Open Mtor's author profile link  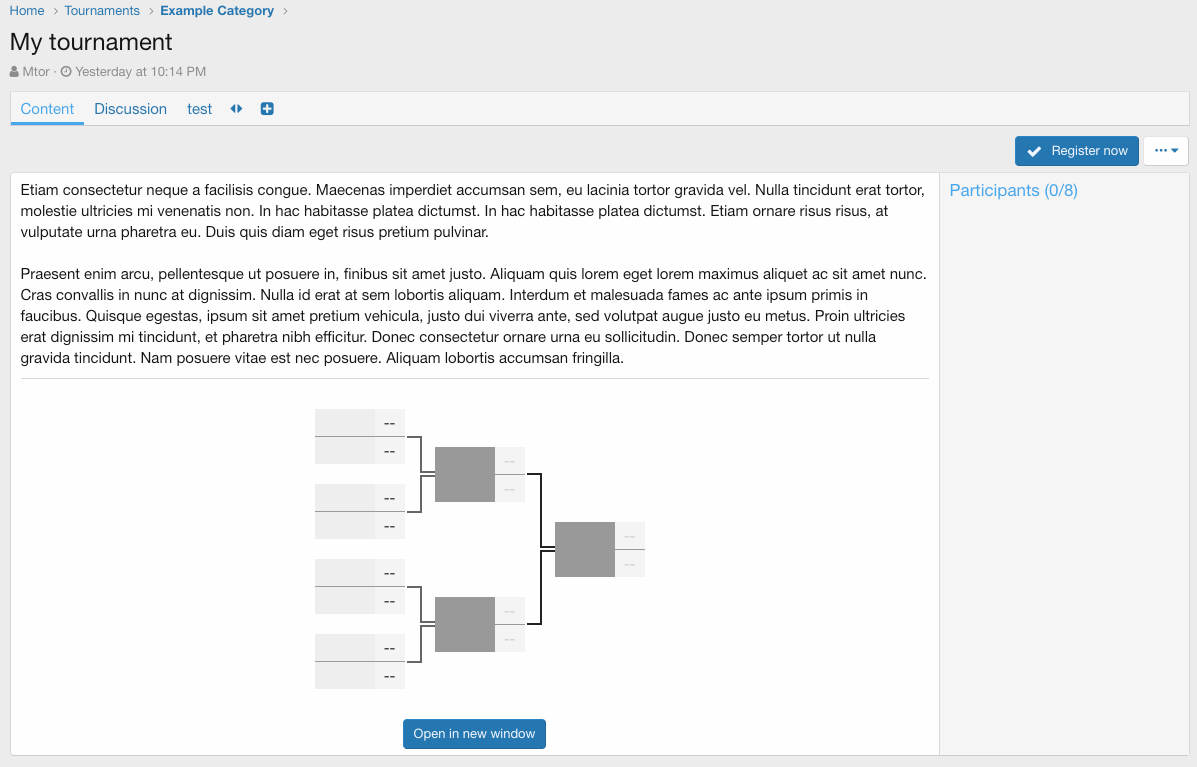[36, 72]
